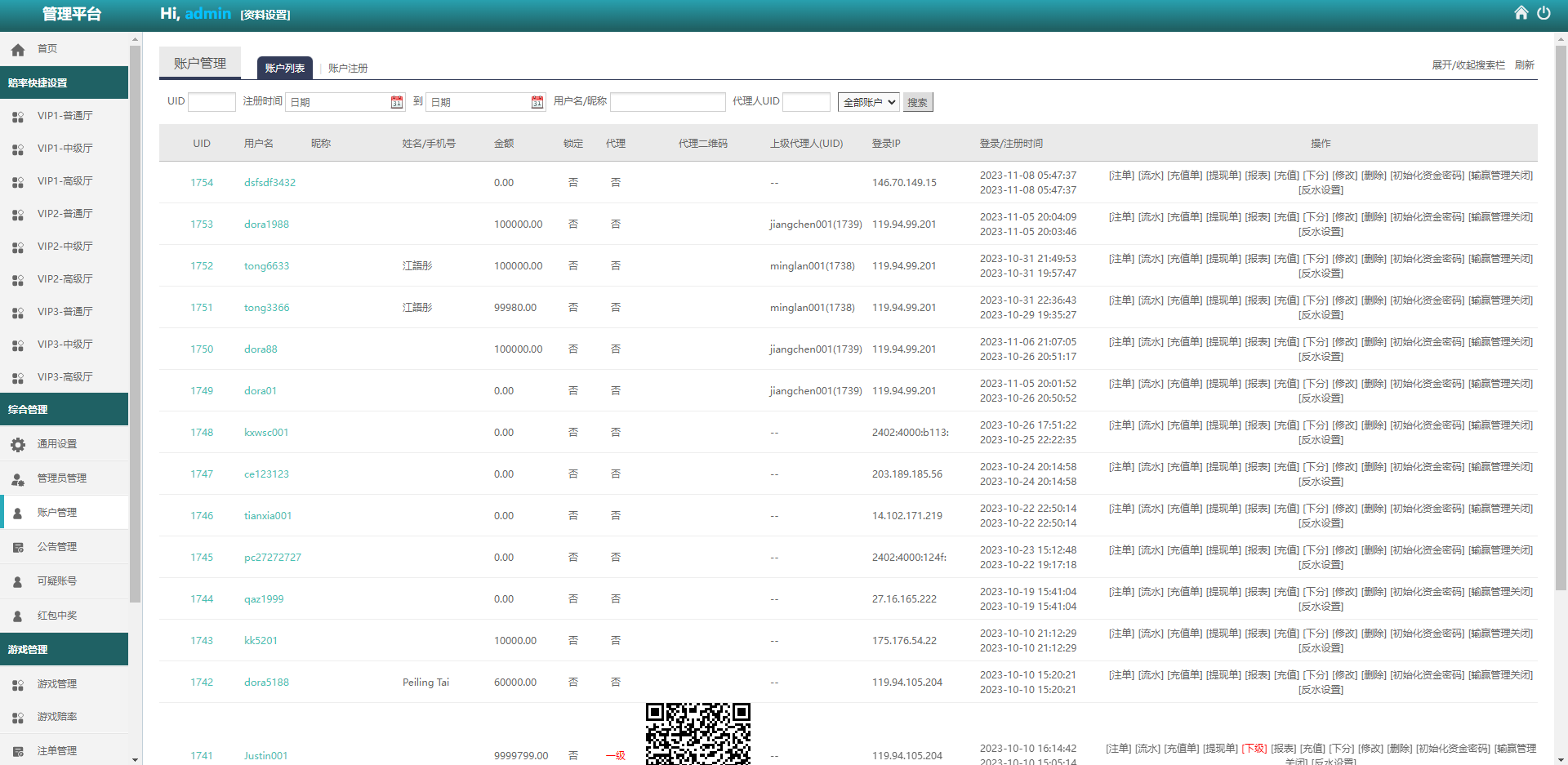Open 可疑账号 in the sidebar
Viewport: 1568px width, 765px height.
57,581
